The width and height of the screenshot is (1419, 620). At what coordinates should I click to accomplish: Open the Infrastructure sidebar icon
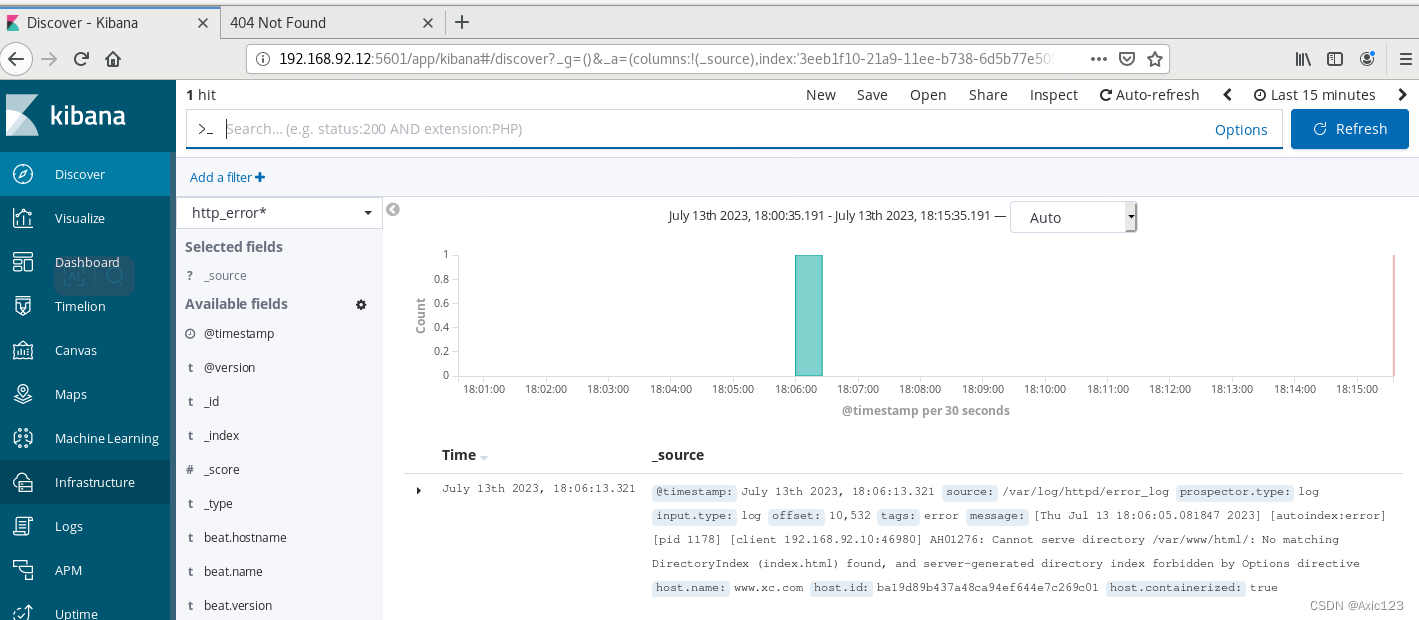(23, 482)
